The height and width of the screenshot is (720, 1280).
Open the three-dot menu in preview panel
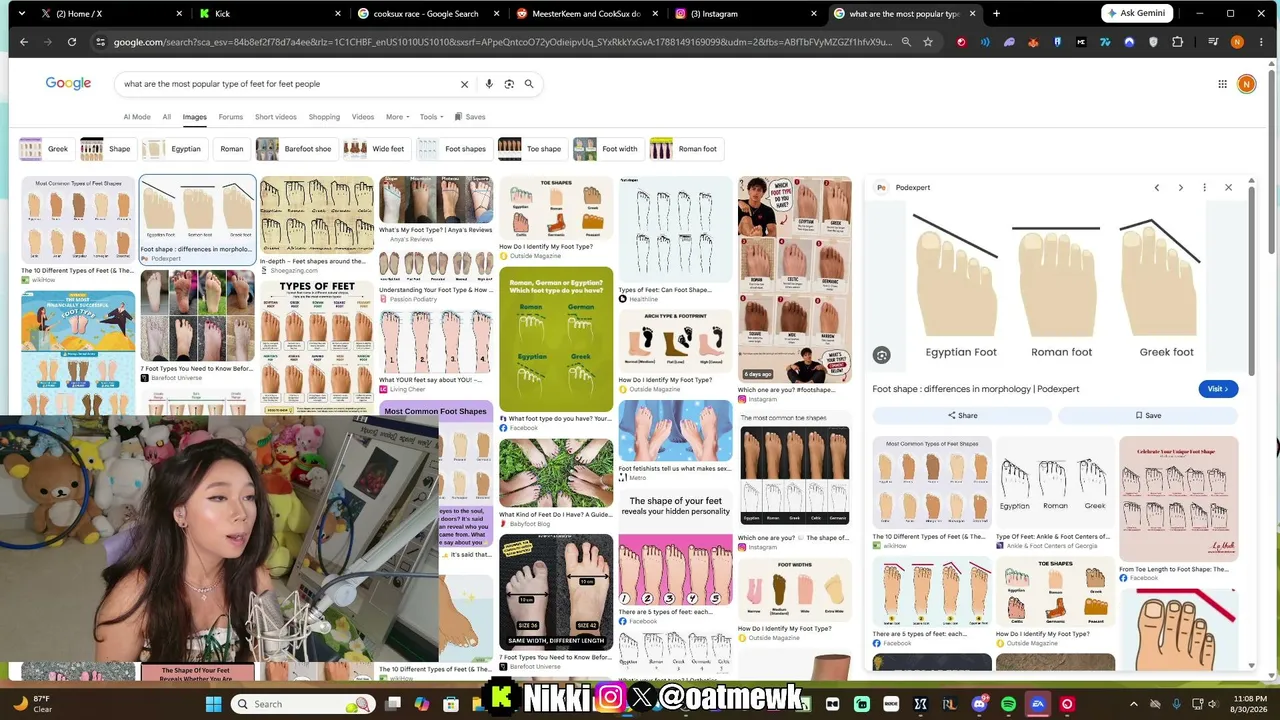tap(1205, 187)
